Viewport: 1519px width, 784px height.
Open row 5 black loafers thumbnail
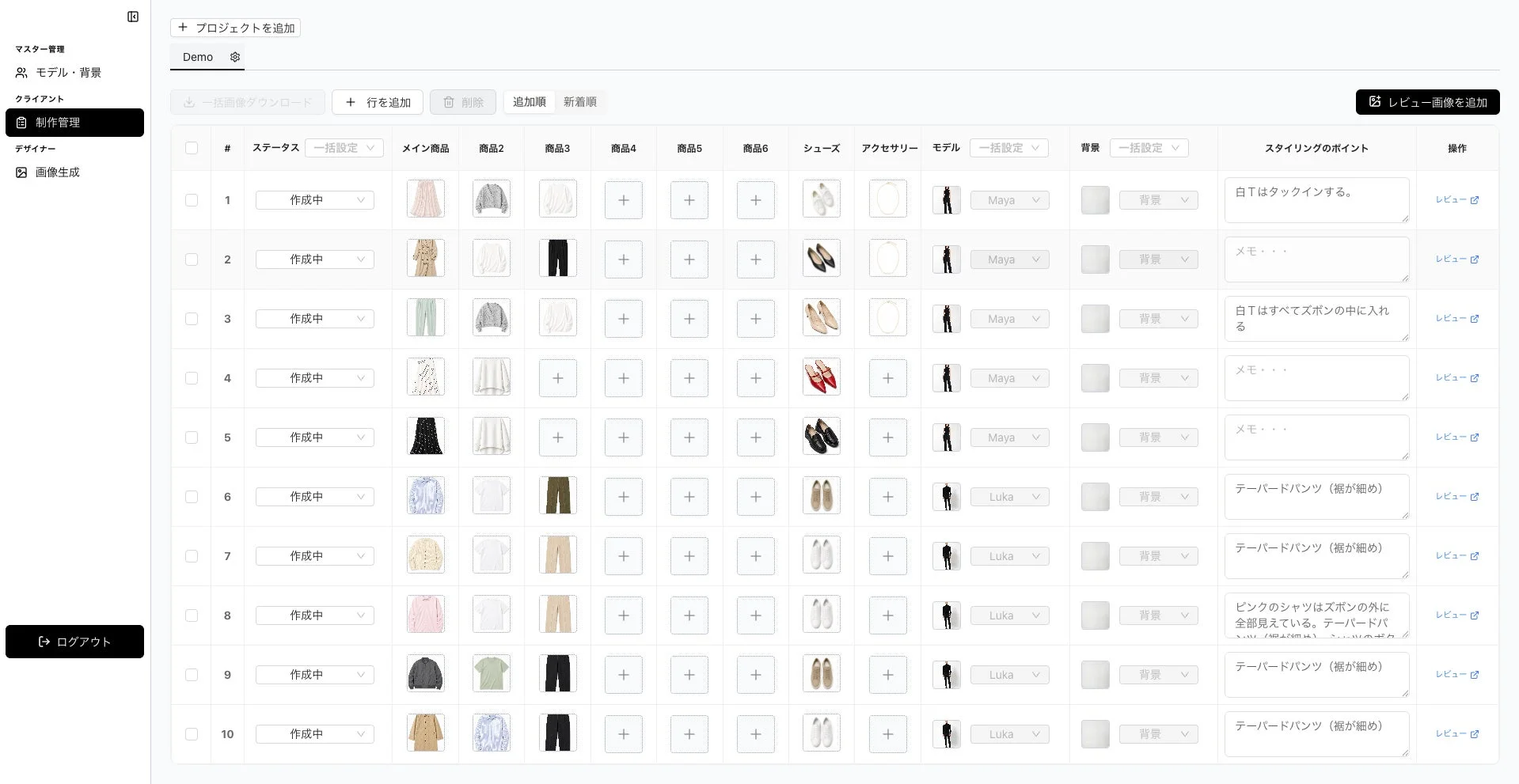pos(822,436)
